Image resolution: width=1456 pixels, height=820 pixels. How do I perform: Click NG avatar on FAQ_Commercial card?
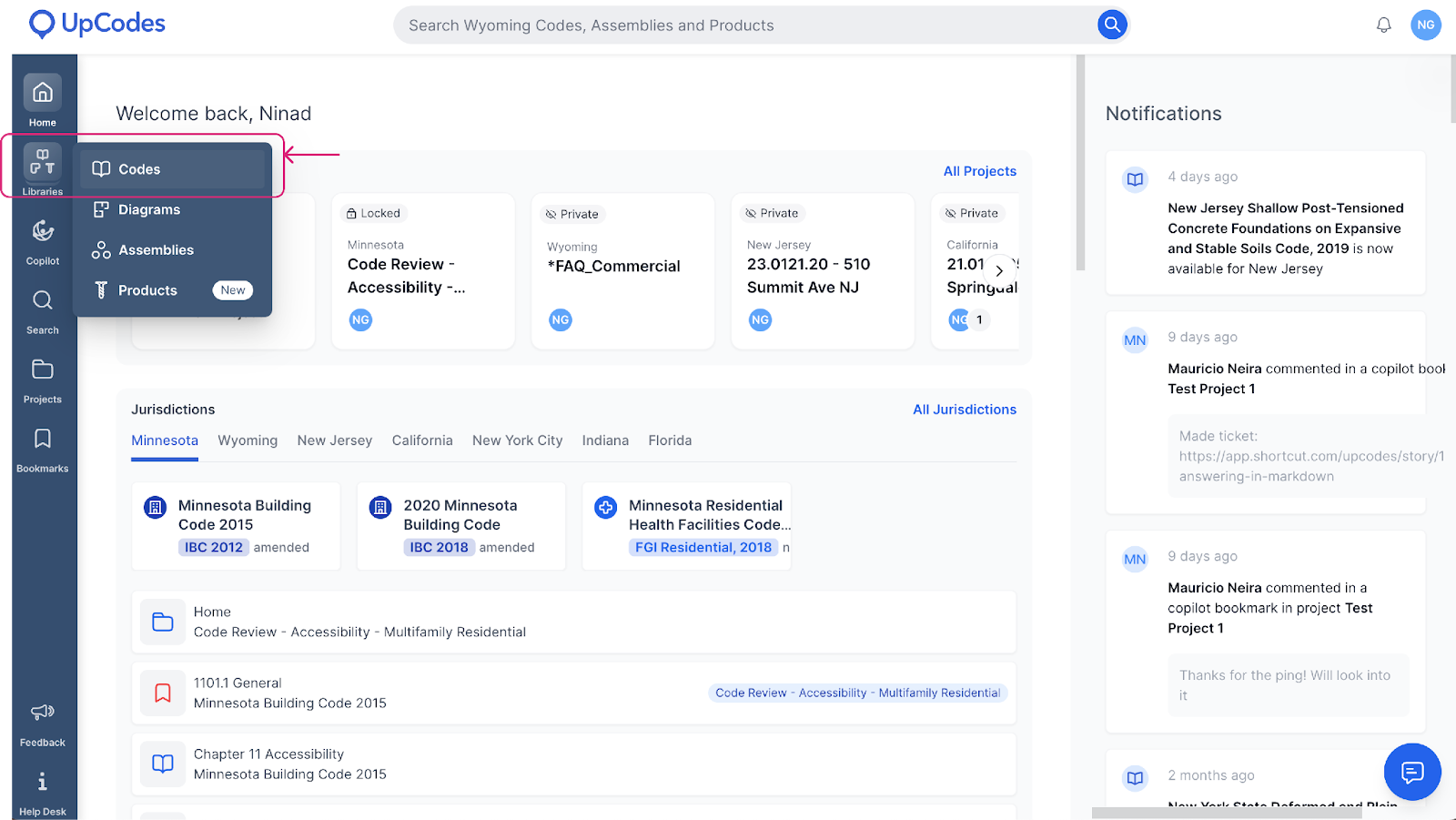[561, 319]
